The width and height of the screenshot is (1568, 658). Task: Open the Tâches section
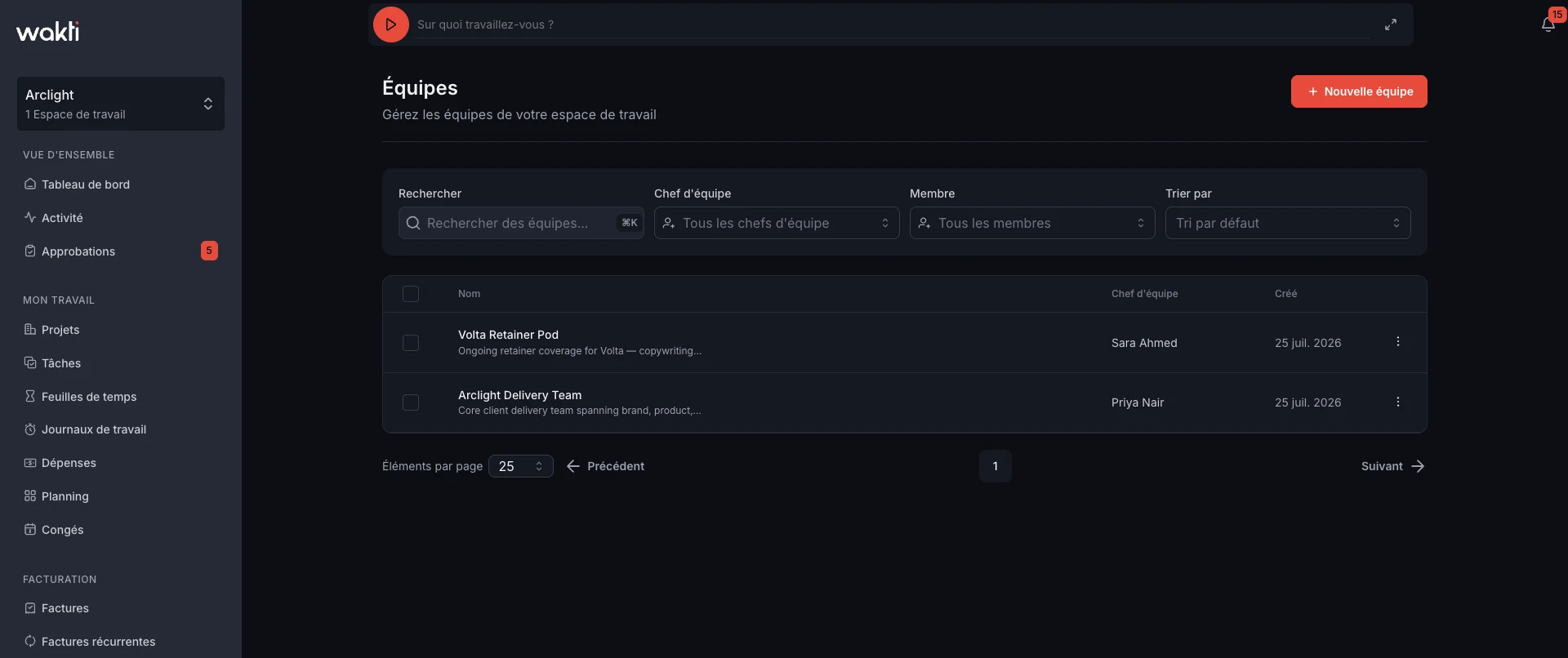click(121, 363)
